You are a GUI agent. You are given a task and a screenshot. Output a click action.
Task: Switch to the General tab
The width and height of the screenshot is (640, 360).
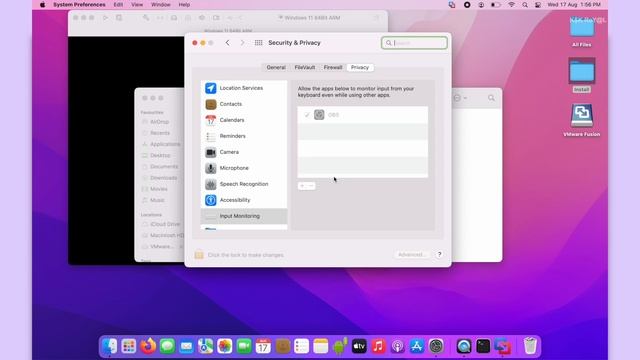276,67
